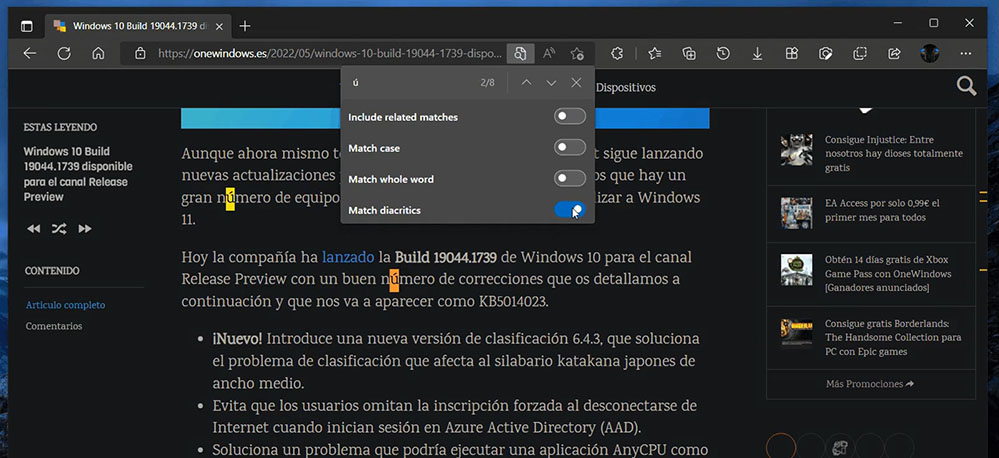This screenshot has height=458, width=999.
Task: Click the yellow highlighted ú match in número
Action: (x=230, y=197)
